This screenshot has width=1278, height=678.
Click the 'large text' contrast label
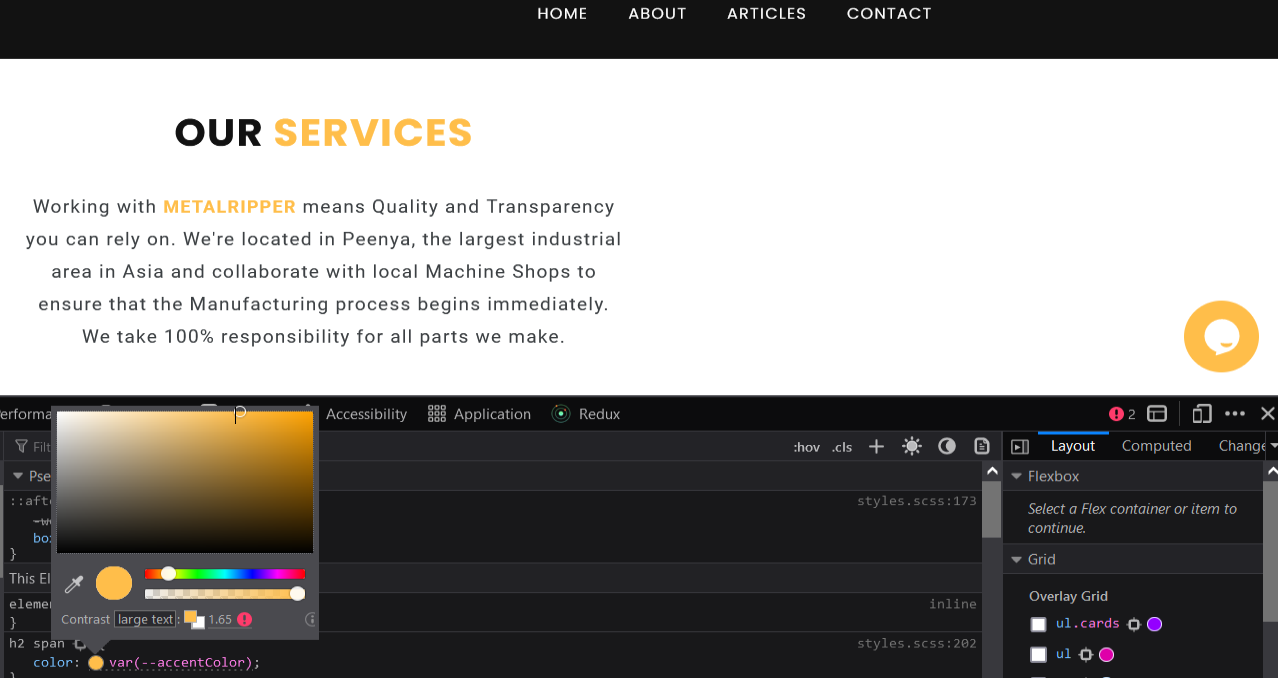pos(145,620)
